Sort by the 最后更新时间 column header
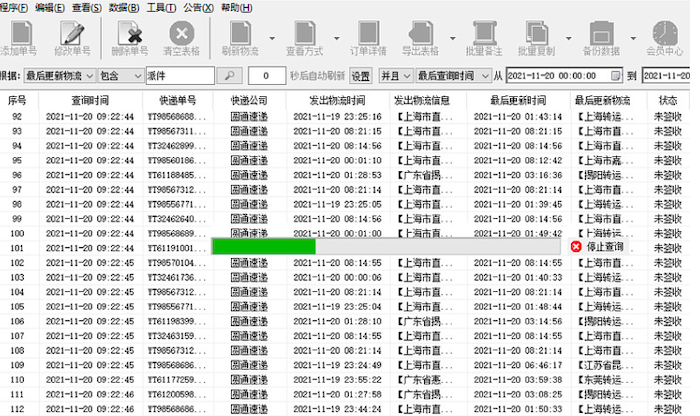 click(518, 100)
